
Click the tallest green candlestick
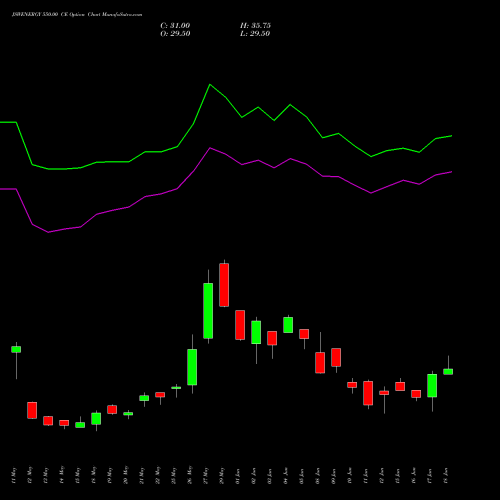(208, 311)
